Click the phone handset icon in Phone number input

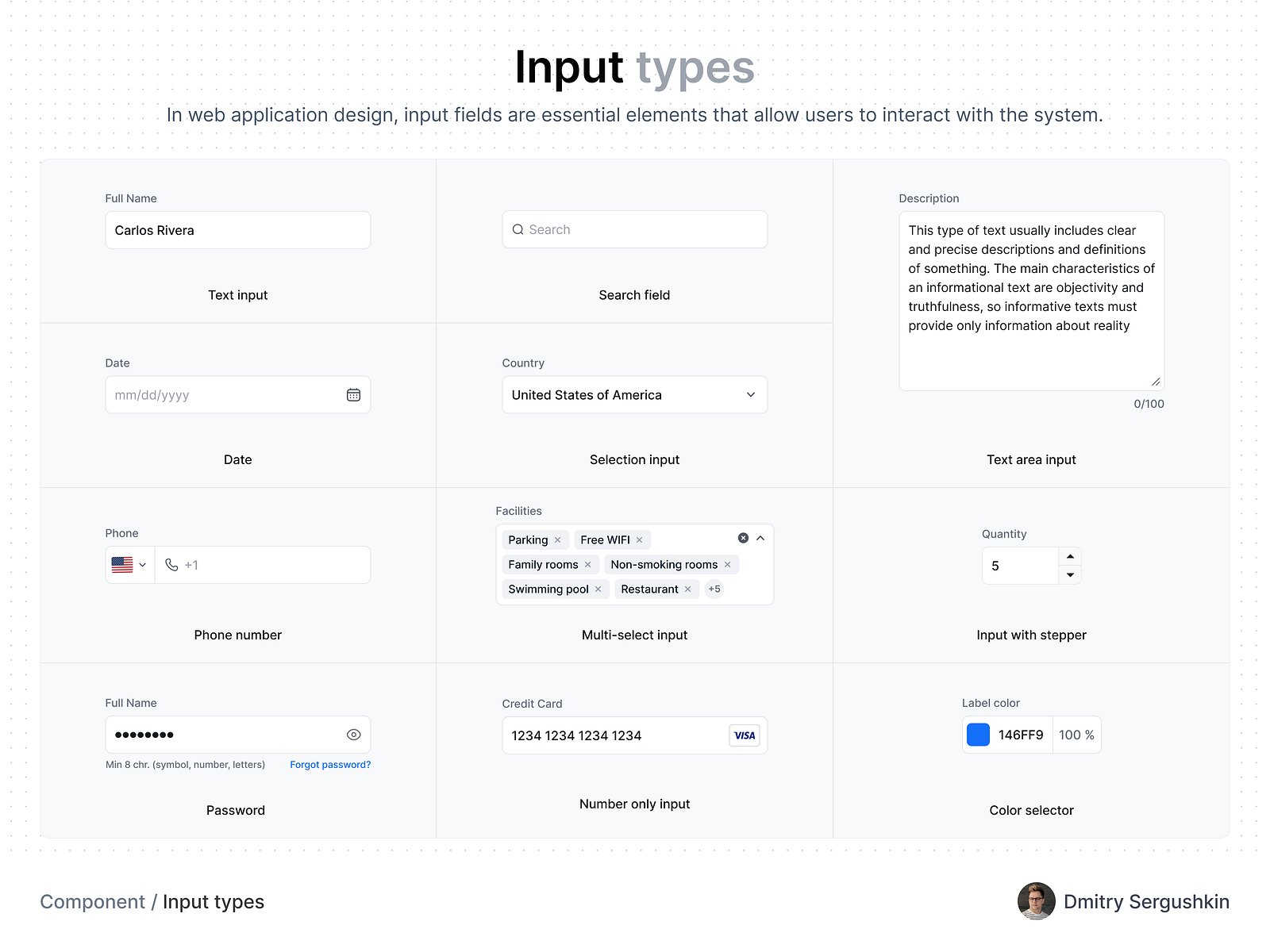click(171, 565)
